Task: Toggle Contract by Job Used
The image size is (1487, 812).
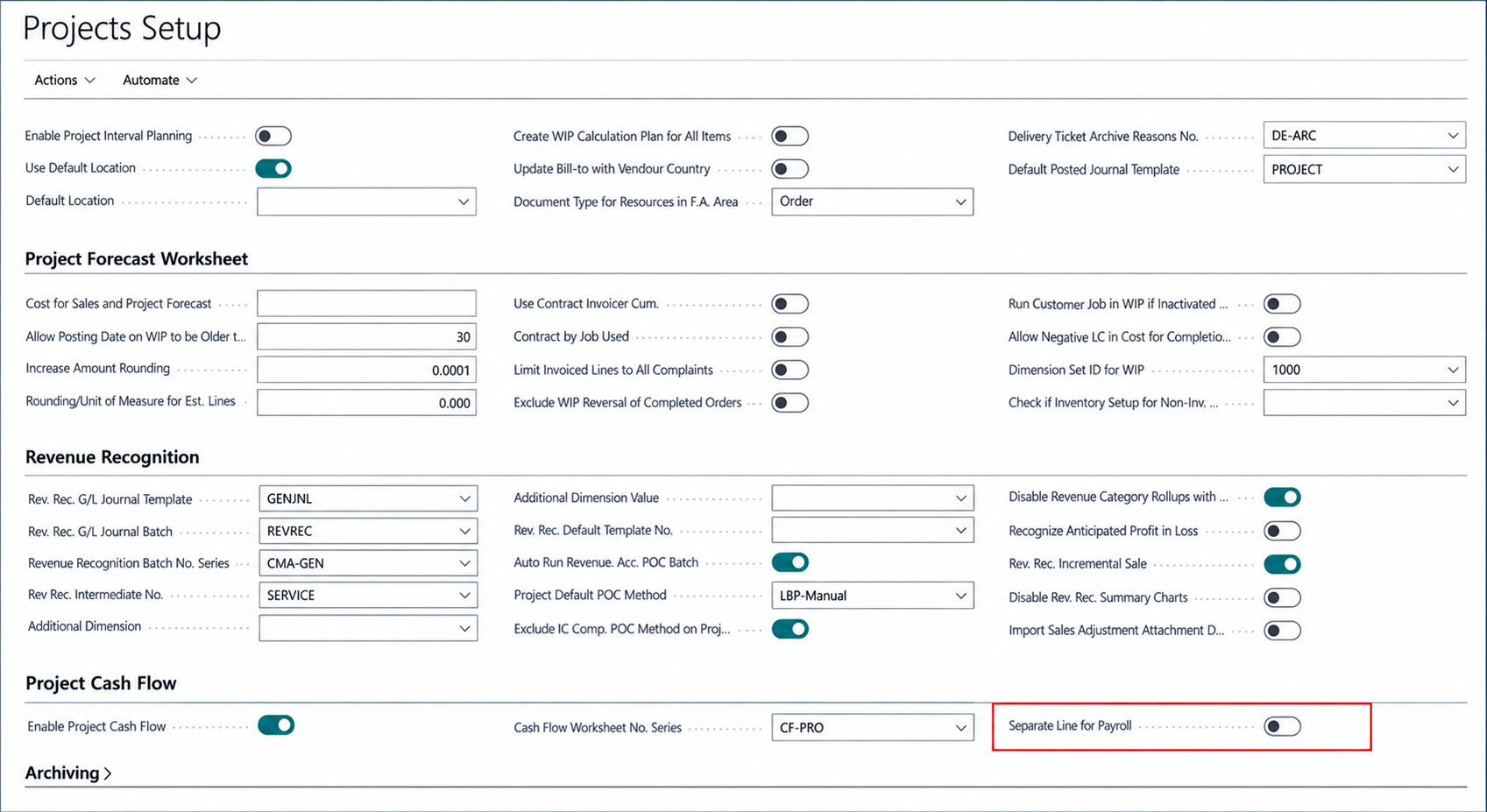Action: pyautogui.click(x=790, y=337)
